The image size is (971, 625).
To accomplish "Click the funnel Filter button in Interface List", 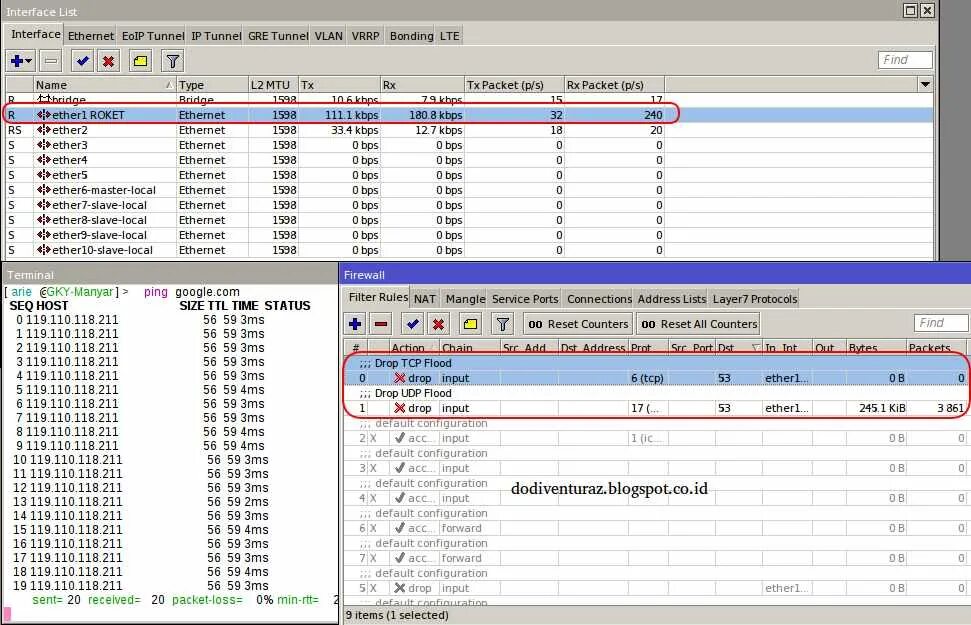I will [x=173, y=61].
